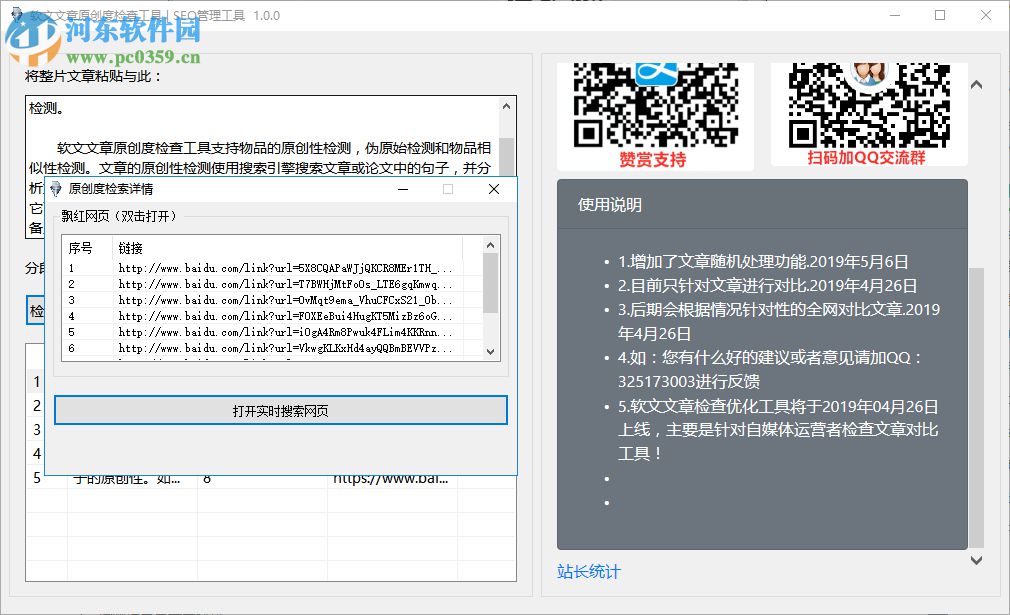Screen dimensions: 1010x615
Task: Click the 1.增加了文章随机处理功能 note
Action: point(763,261)
